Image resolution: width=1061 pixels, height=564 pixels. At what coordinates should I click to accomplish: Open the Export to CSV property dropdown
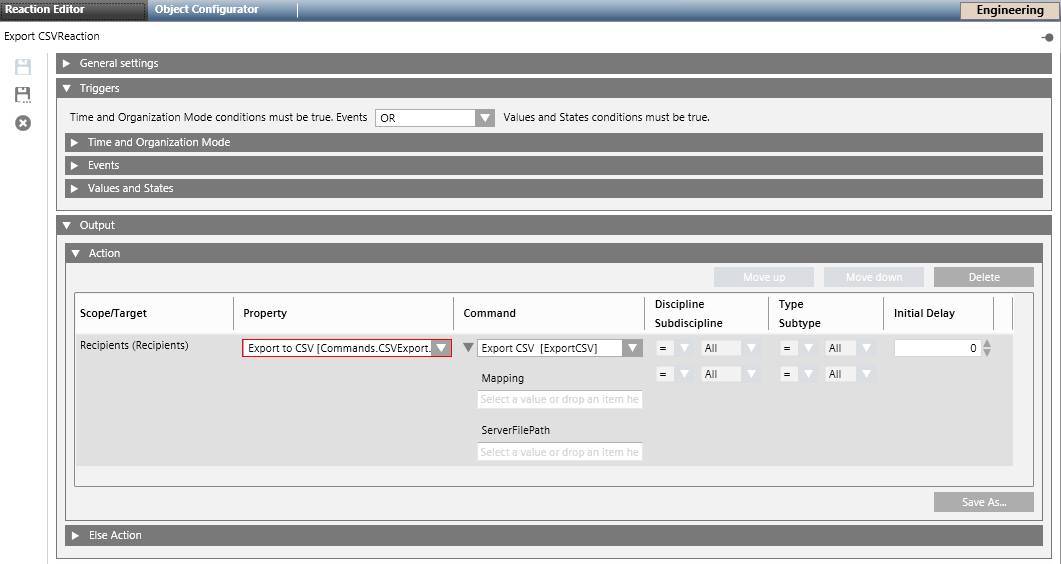click(x=441, y=348)
